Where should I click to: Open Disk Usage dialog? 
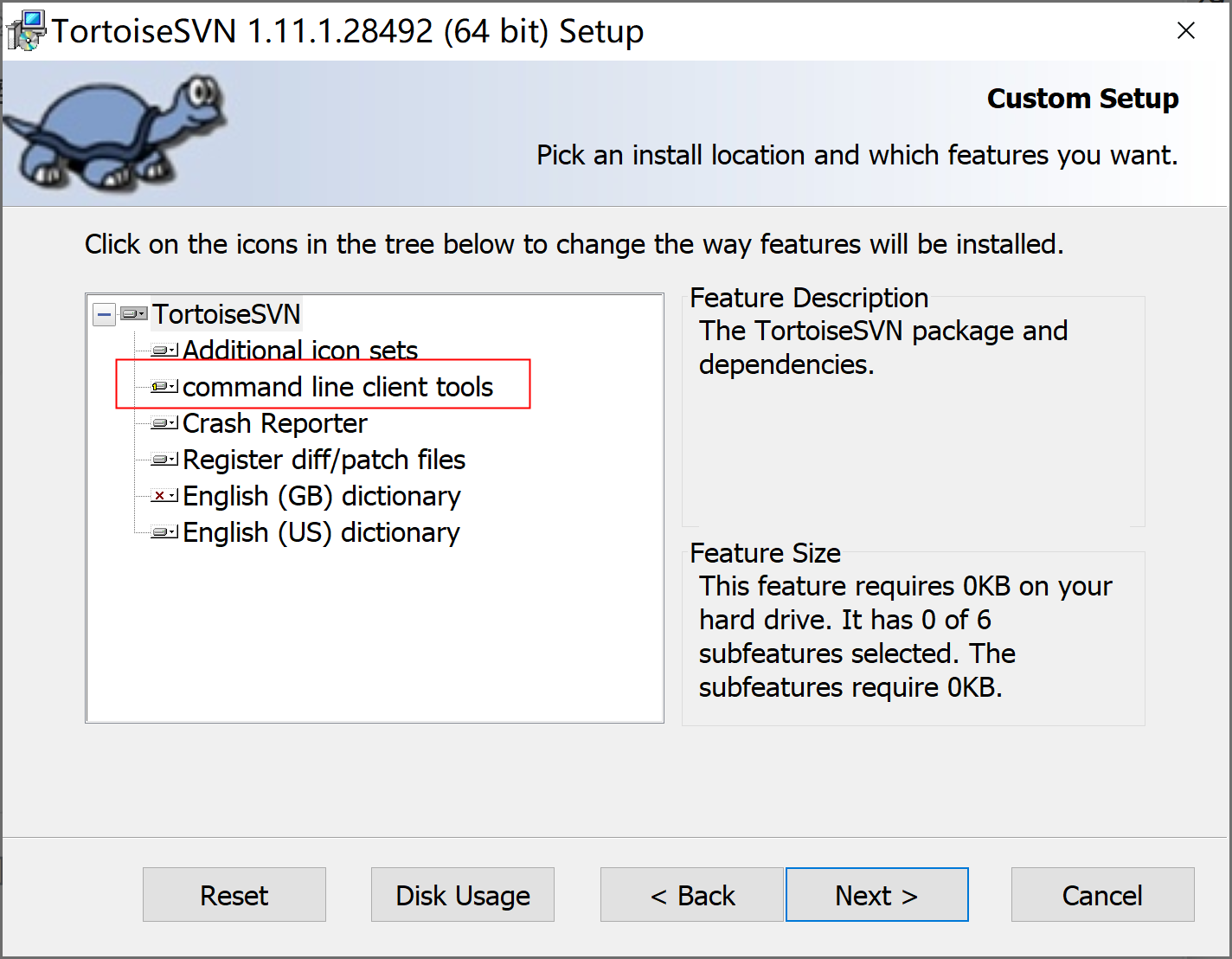(463, 895)
